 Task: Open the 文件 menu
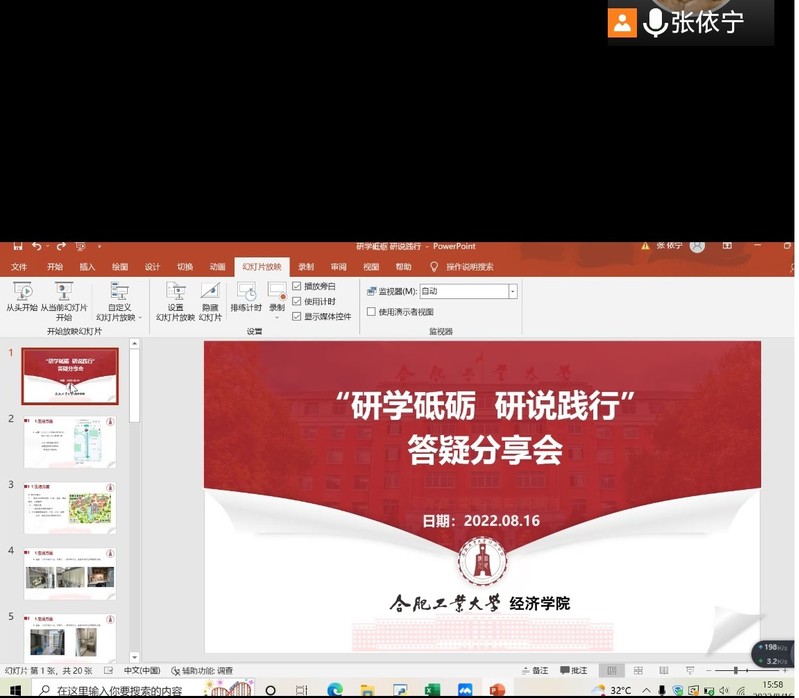19,267
